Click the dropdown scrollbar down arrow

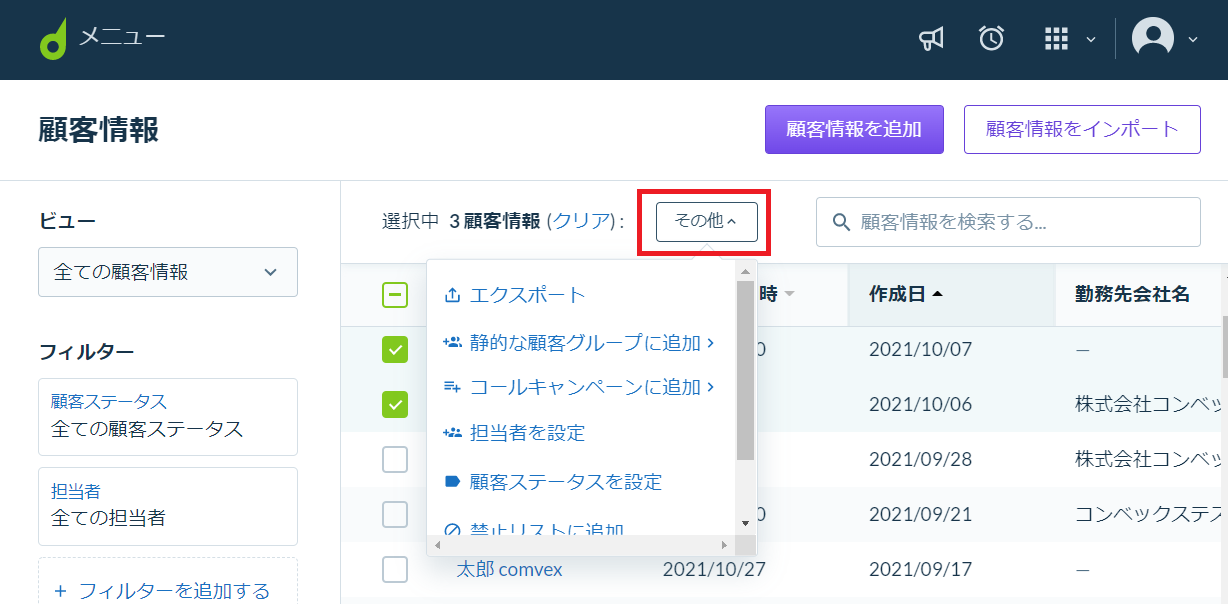pos(745,523)
